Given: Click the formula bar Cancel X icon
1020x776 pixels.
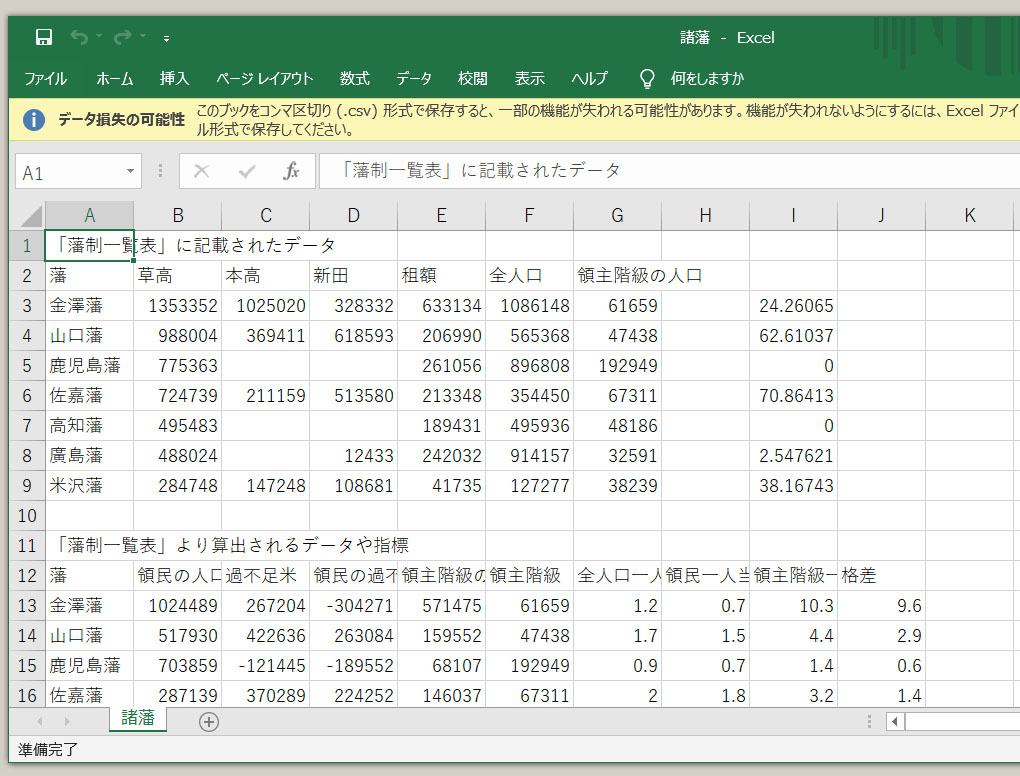Looking at the screenshot, I should [x=202, y=172].
